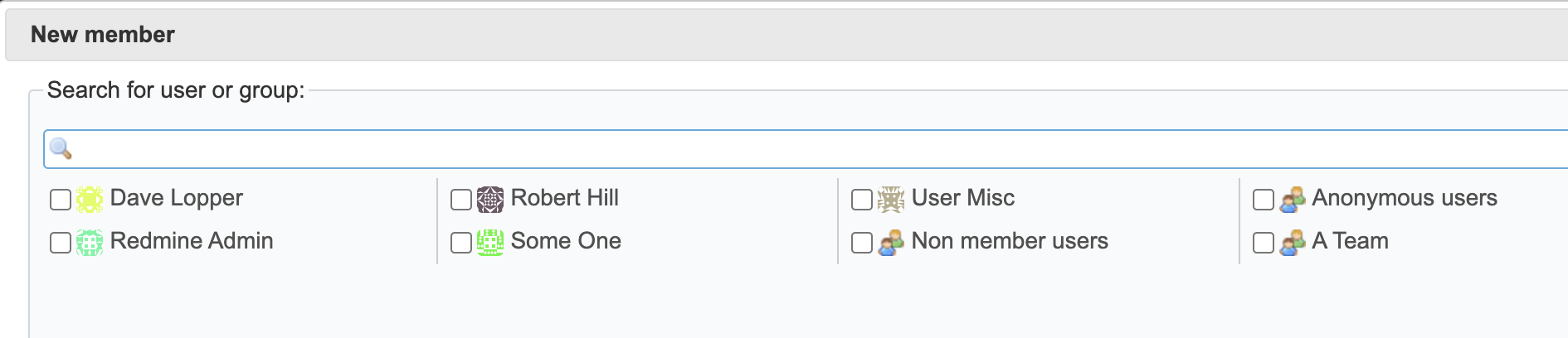Tick the Redmine Admin checkbox

(x=61, y=243)
